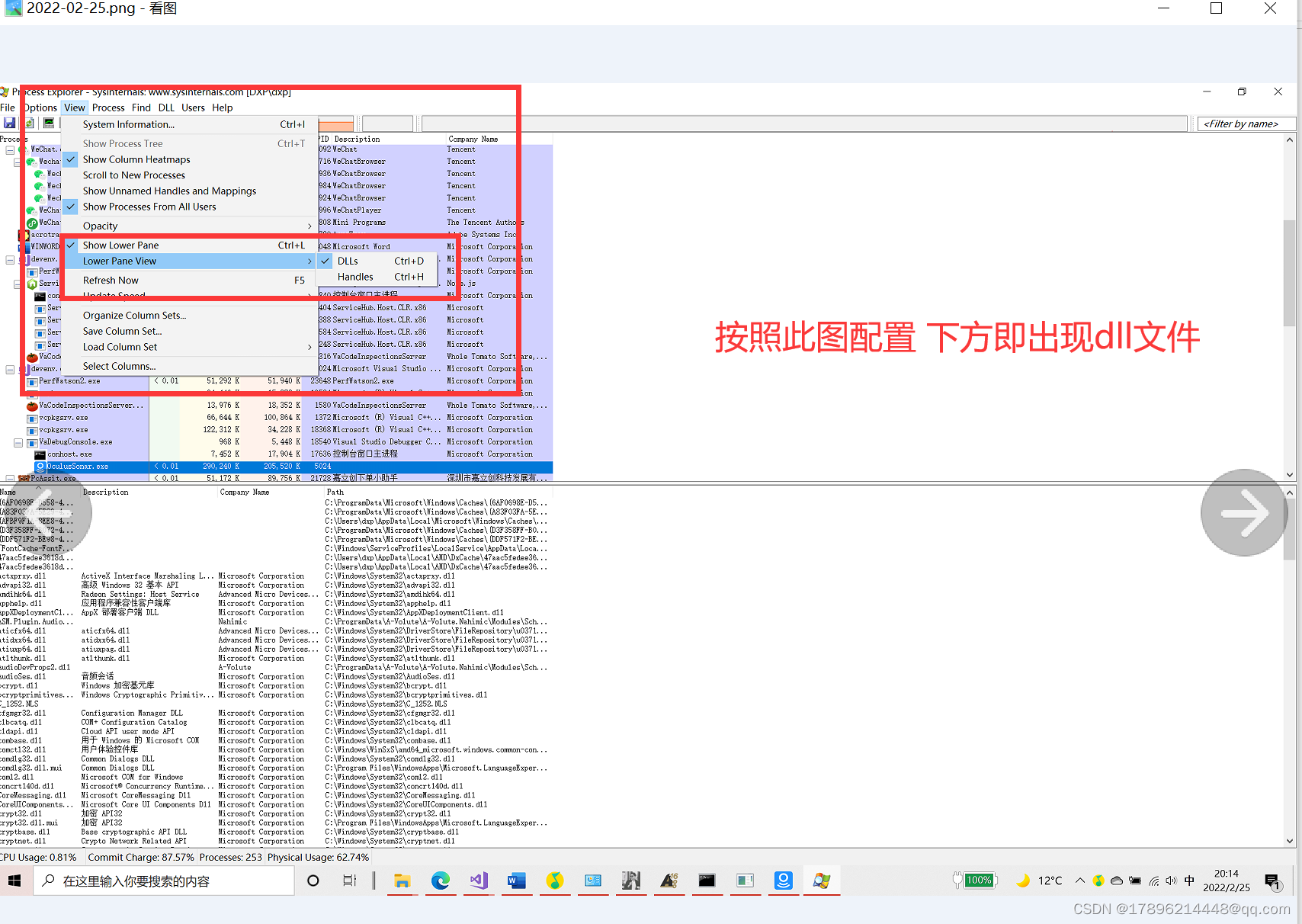The image size is (1302, 924).
Task: Click the upper pane vertical scrollbar thumb
Action: coord(1289,273)
